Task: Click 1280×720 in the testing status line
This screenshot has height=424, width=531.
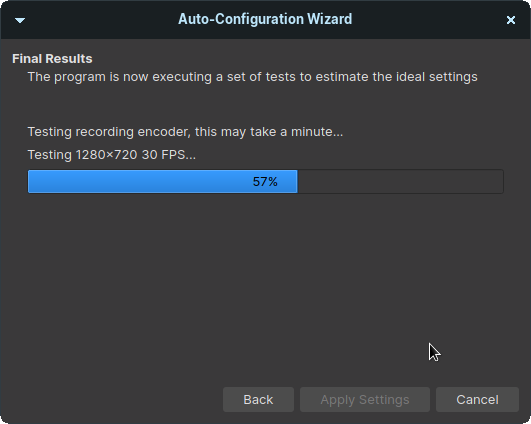Action: pos(106,155)
